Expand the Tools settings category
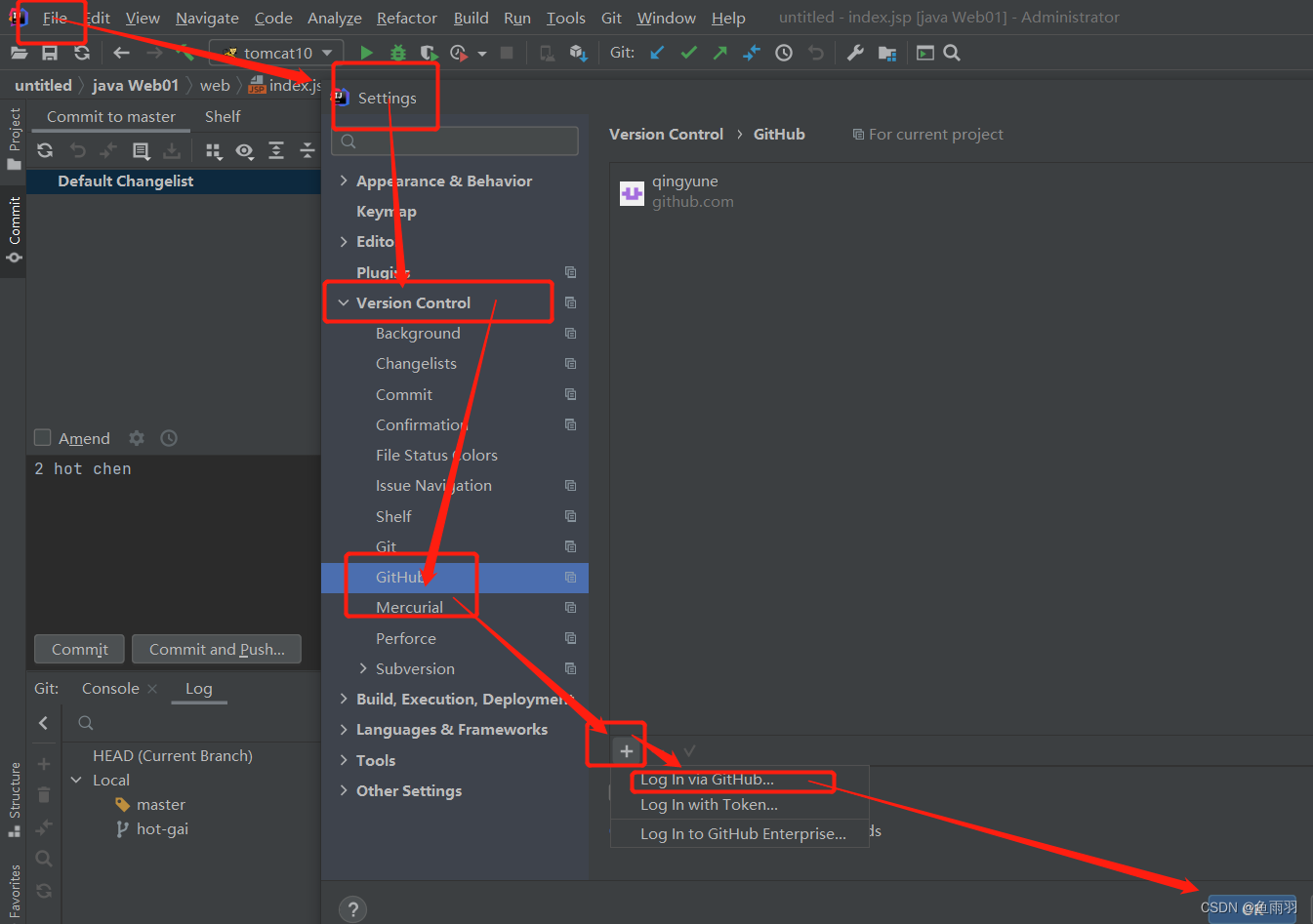This screenshot has width=1313, height=924. coord(344,760)
